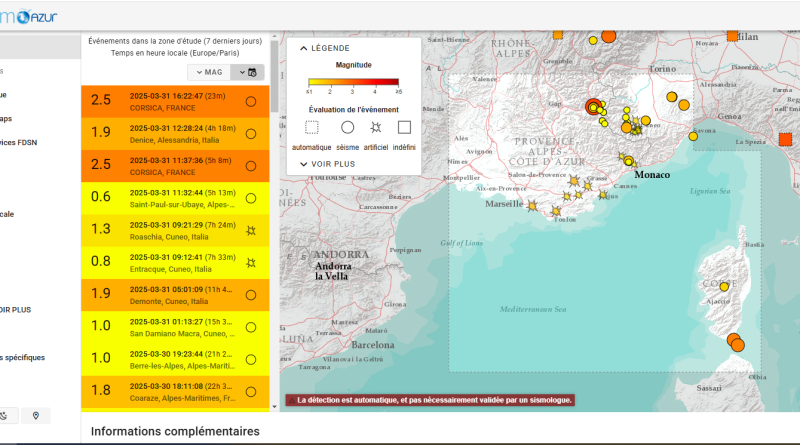Click the star marker next to Marseille
800x445 pixels.
(532, 207)
